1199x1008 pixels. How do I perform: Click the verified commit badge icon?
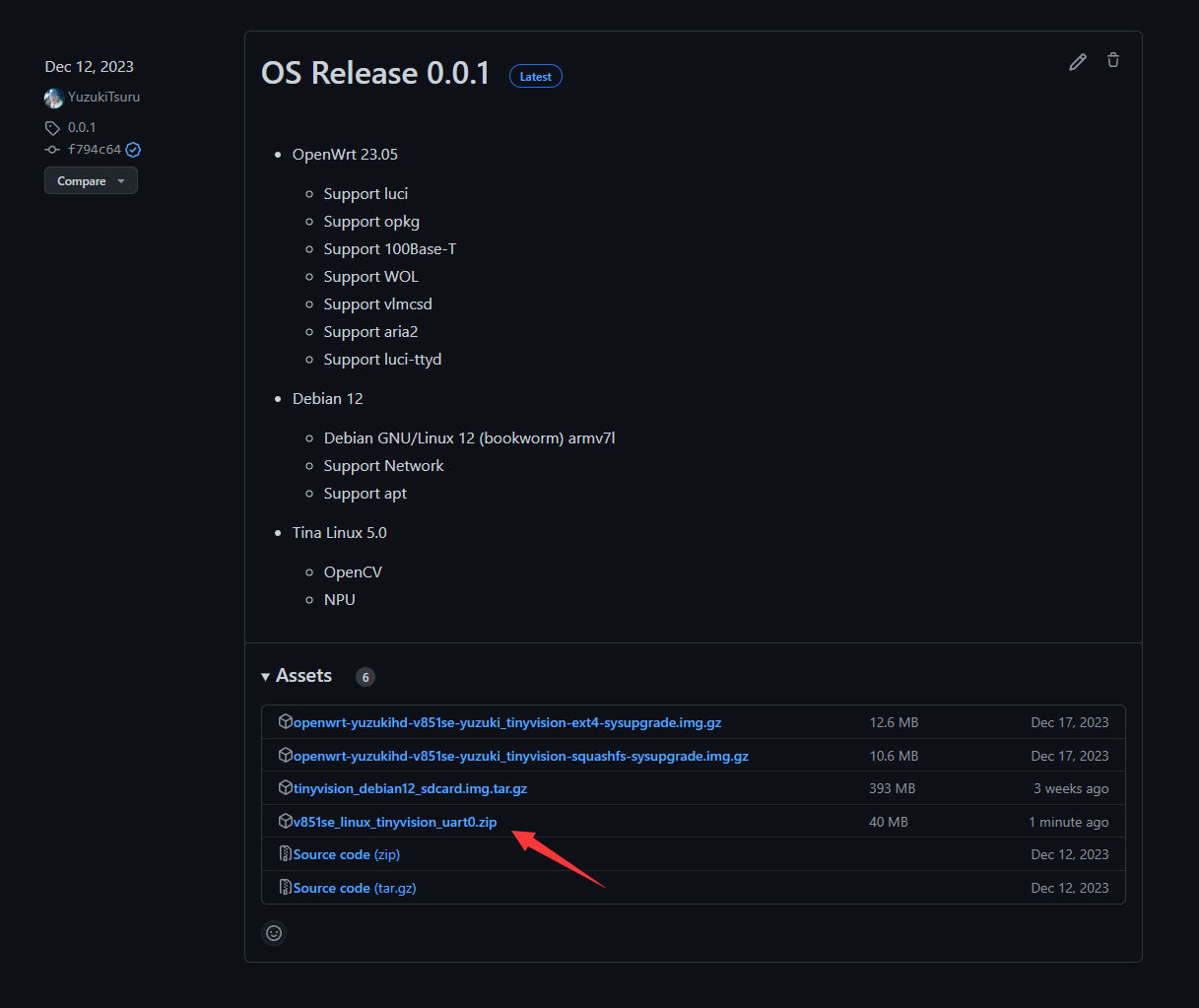coord(133,150)
